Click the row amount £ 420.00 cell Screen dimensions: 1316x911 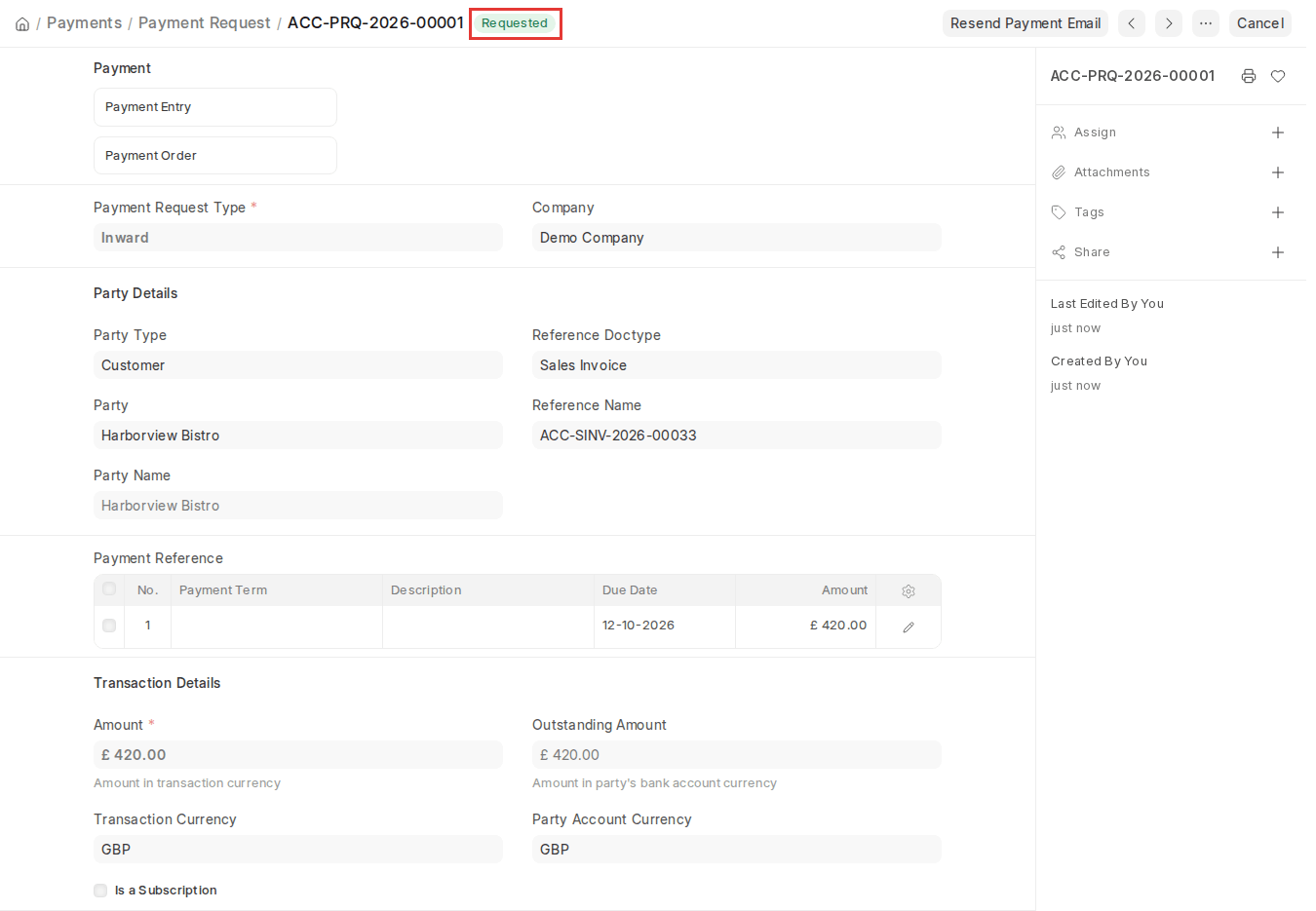pos(806,626)
